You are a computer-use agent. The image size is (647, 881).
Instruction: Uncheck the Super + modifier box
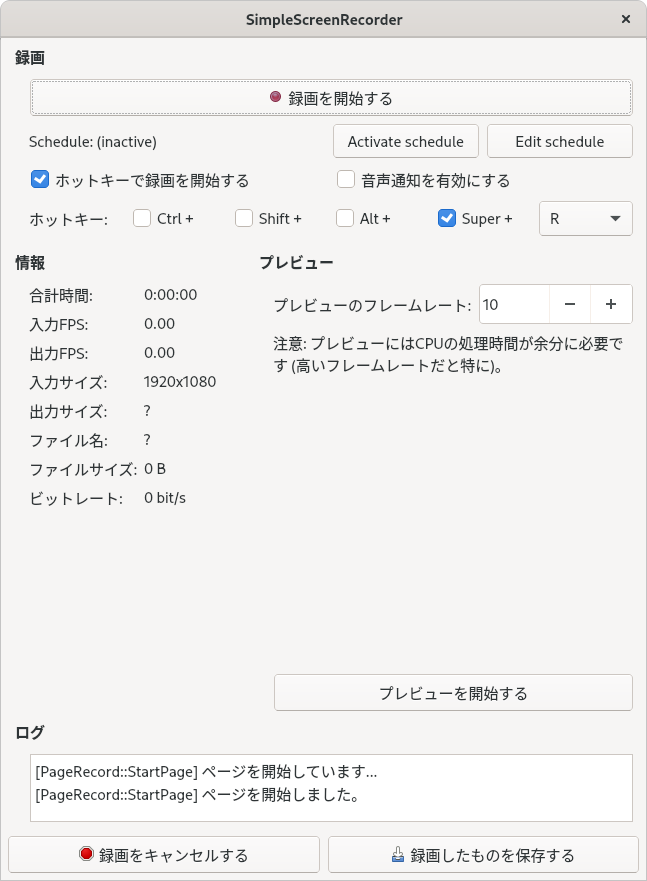[446, 218]
